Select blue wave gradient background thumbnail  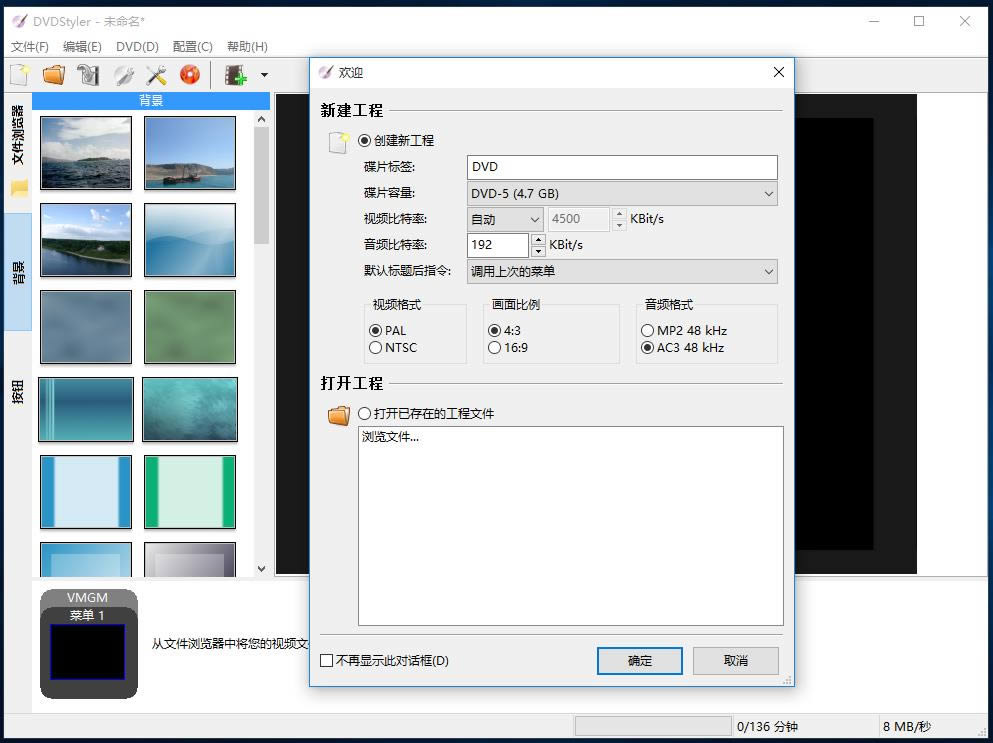190,240
